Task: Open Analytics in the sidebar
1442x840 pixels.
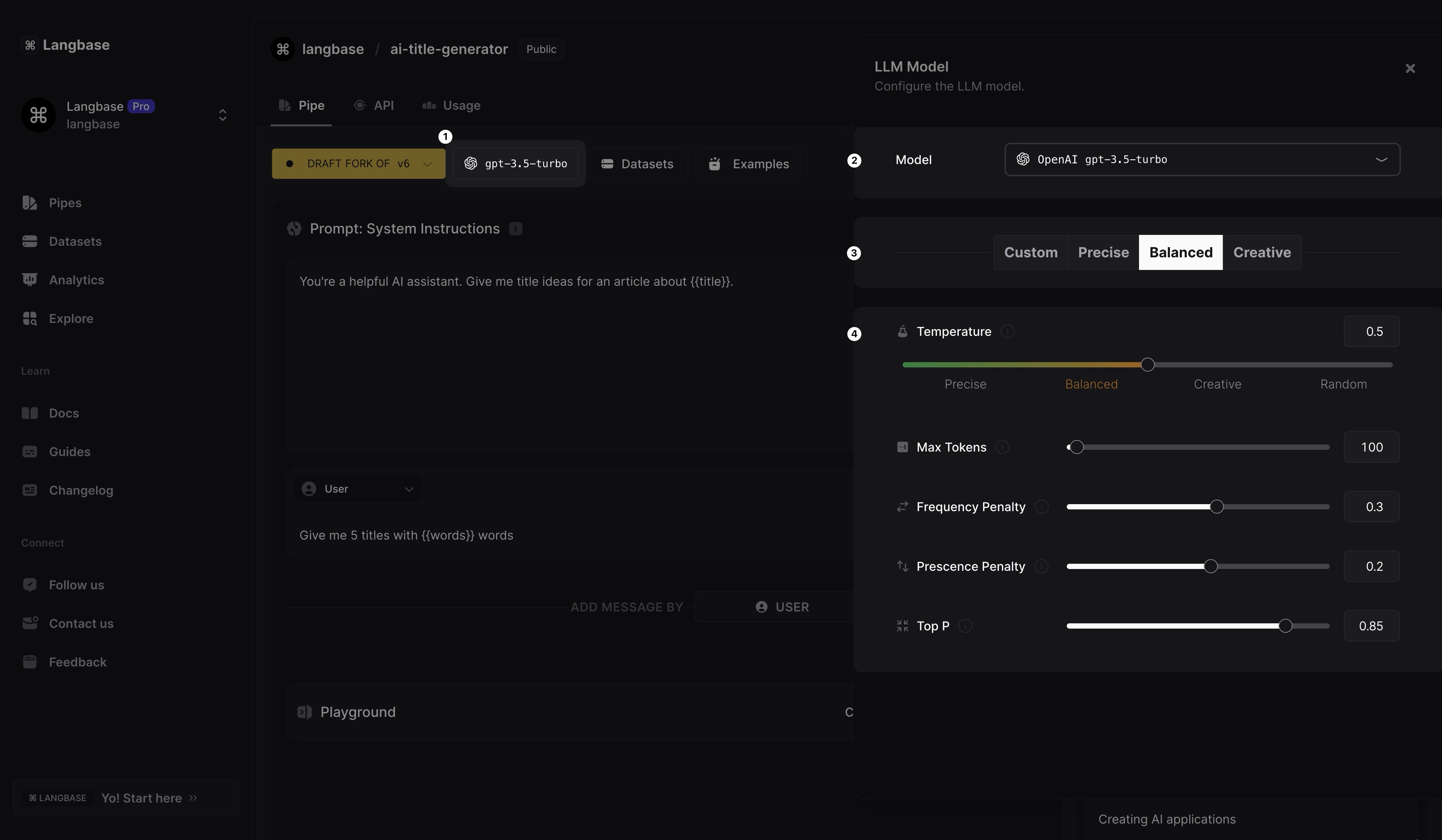Action: (76, 280)
